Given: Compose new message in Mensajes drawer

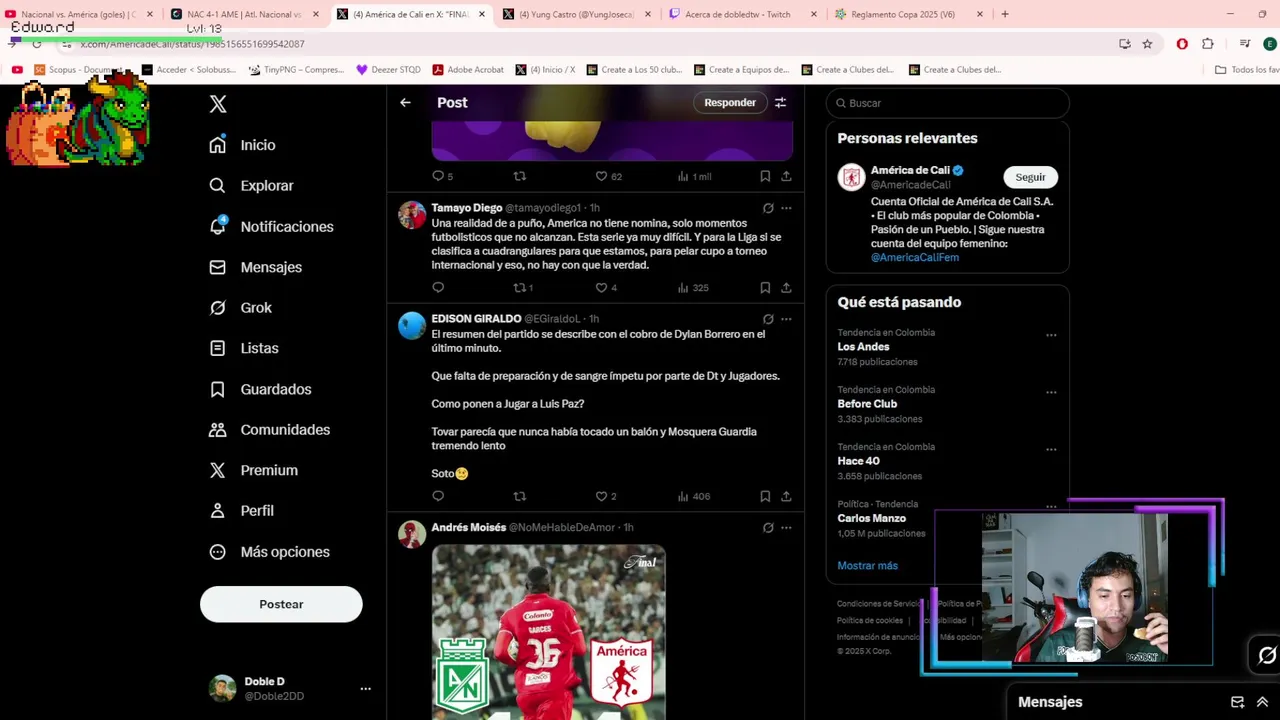Looking at the screenshot, I should (1237, 702).
